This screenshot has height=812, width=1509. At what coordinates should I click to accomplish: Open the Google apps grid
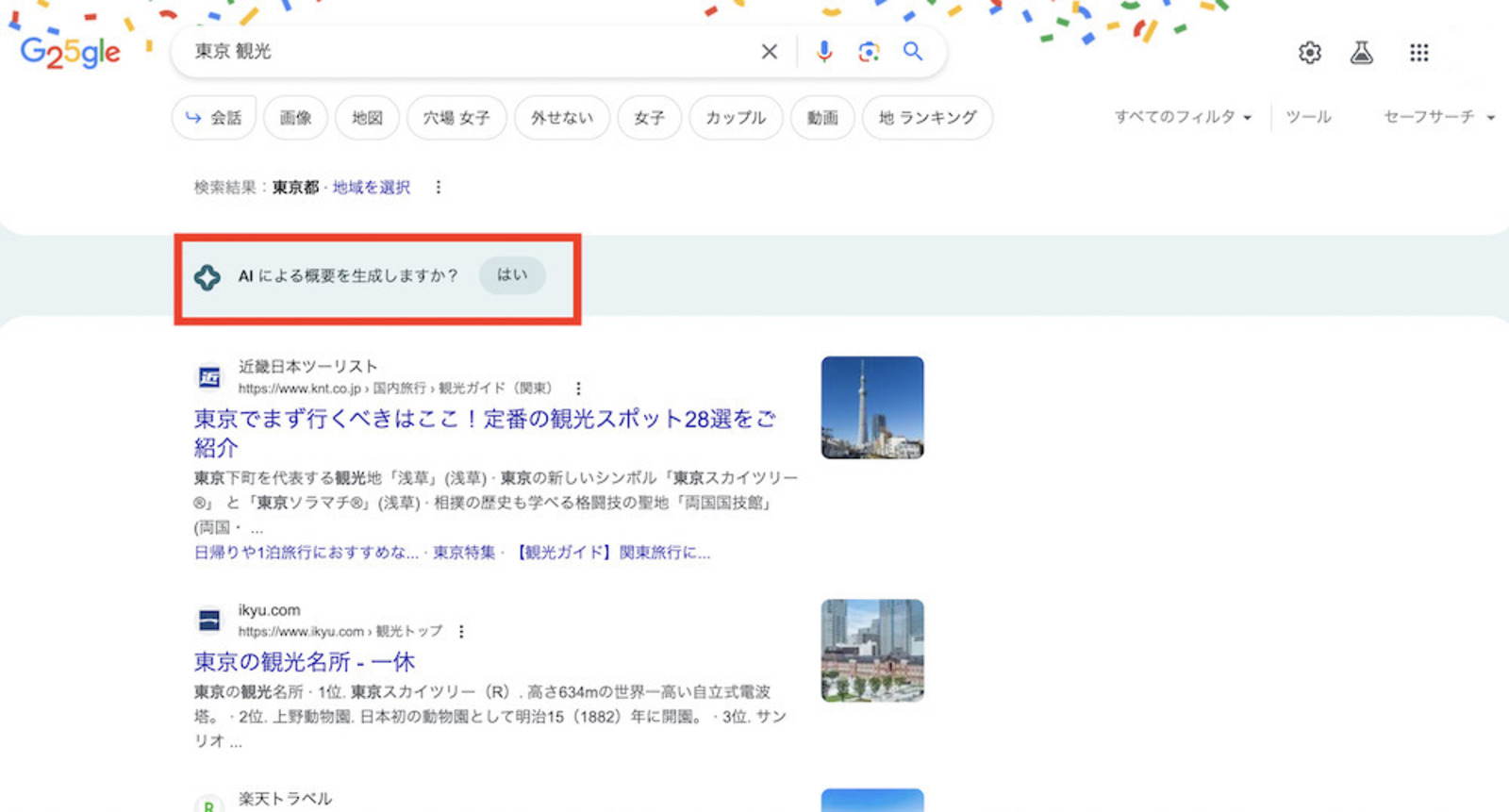1419,53
